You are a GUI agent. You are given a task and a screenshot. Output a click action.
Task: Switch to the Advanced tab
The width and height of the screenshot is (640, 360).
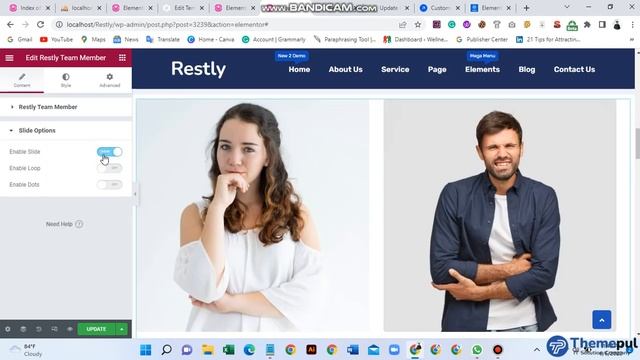(x=109, y=80)
